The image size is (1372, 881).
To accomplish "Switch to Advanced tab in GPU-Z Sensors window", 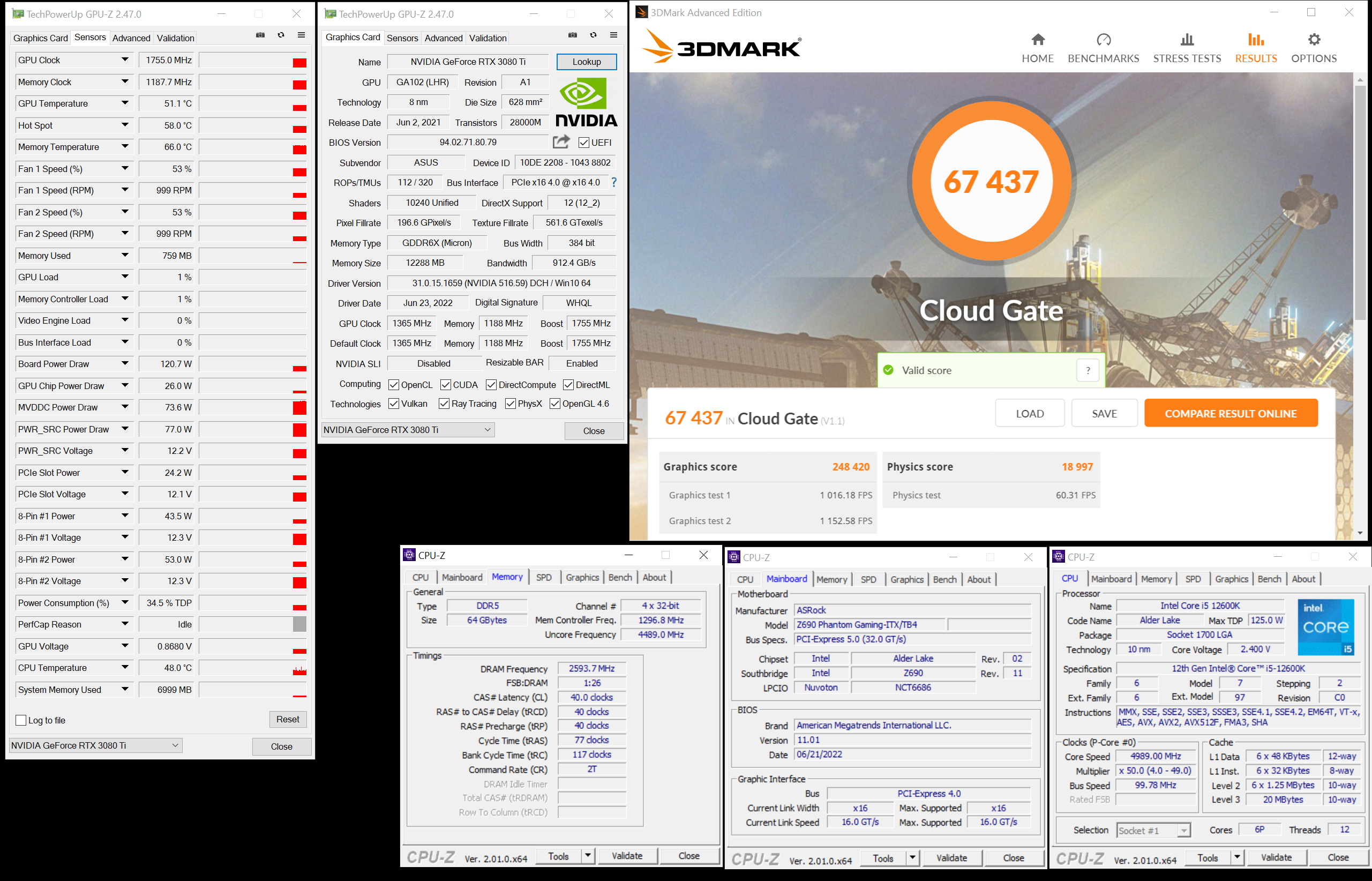I will (131, 38).
